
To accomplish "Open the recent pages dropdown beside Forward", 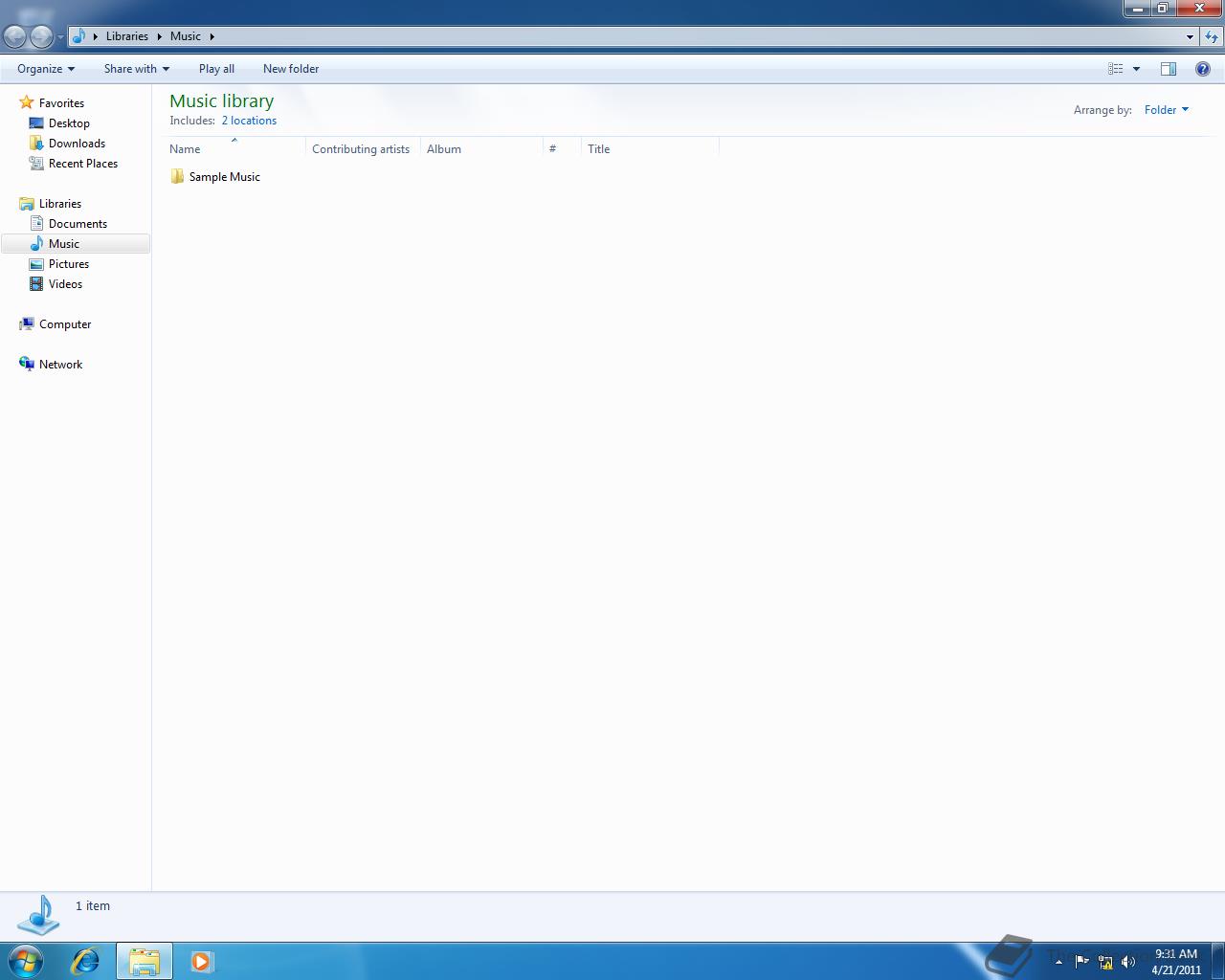I will 60,37.
